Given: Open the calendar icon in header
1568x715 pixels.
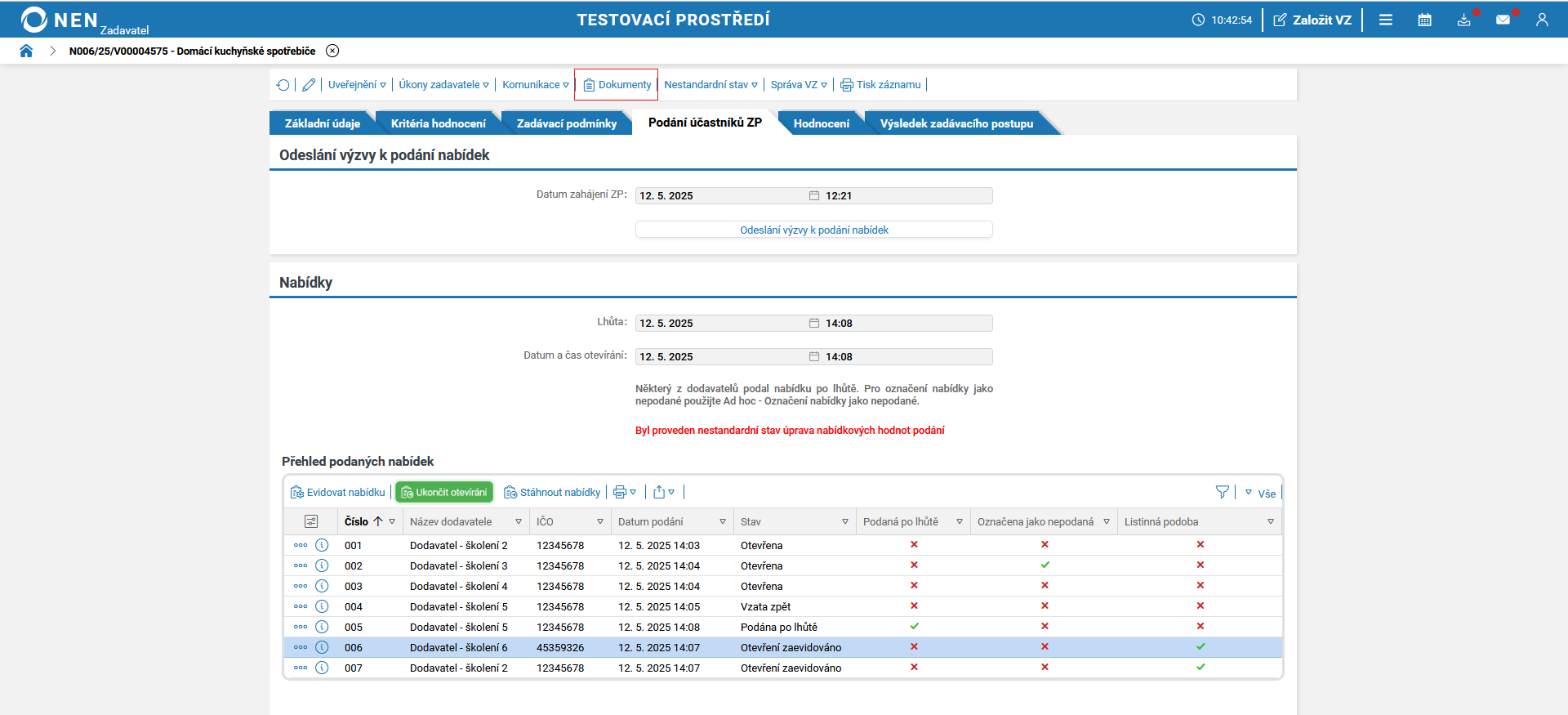Looking at the screenshot, I should tap(1424, 20).
